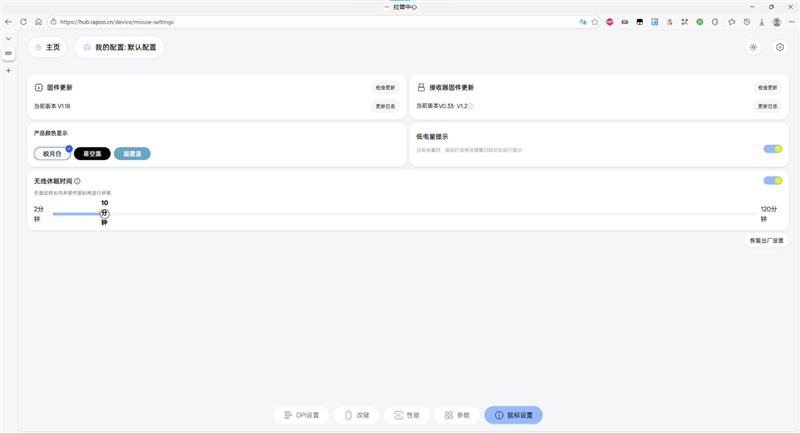Click the 120分钟 slider end label
The height and width of the screenshot is (433, 800).
click(768, 214)
